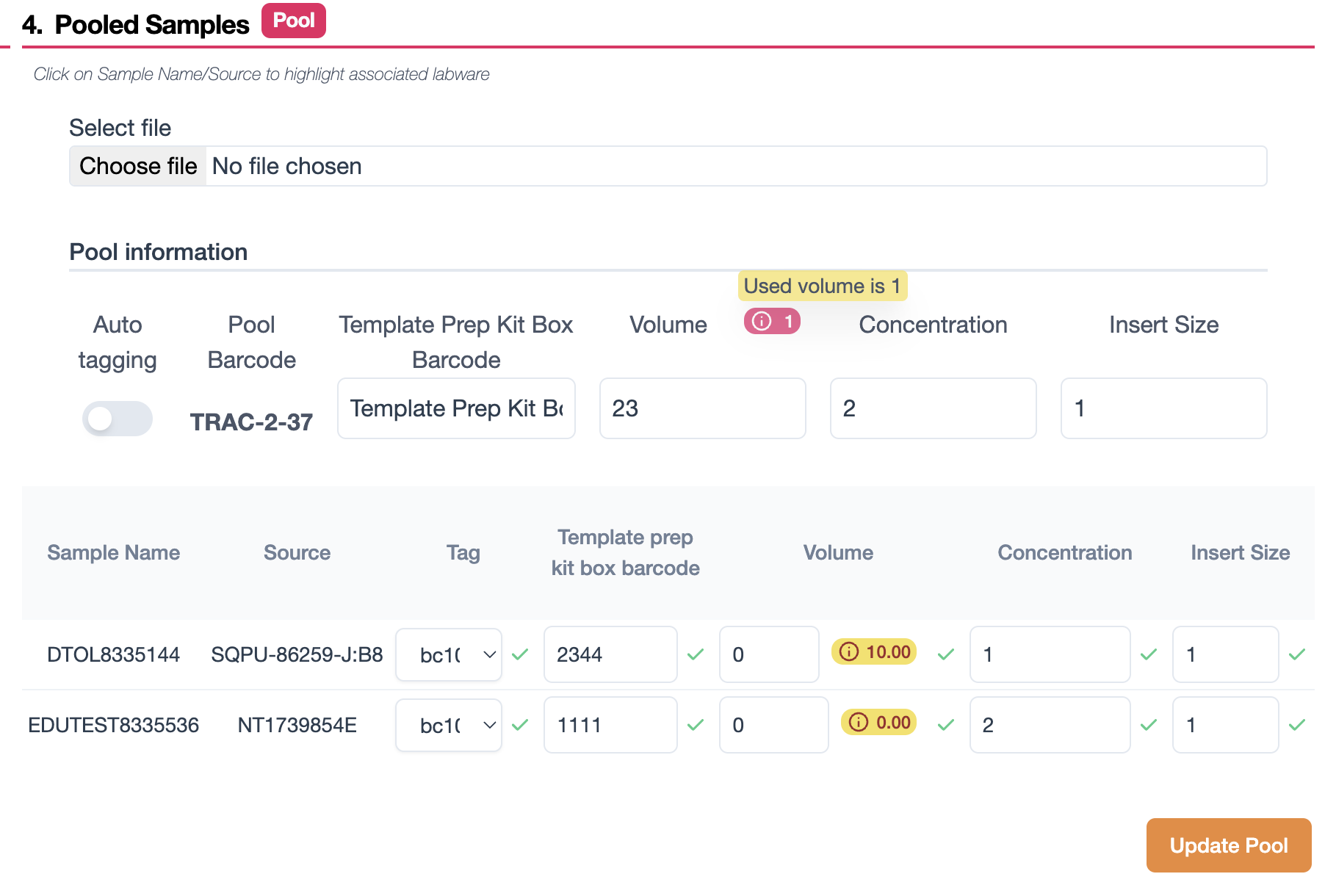Focus the Template Prep Kit Box Barcode field
The height and width of the screenshot is (896, 1325).
click(x=456, y=408)
